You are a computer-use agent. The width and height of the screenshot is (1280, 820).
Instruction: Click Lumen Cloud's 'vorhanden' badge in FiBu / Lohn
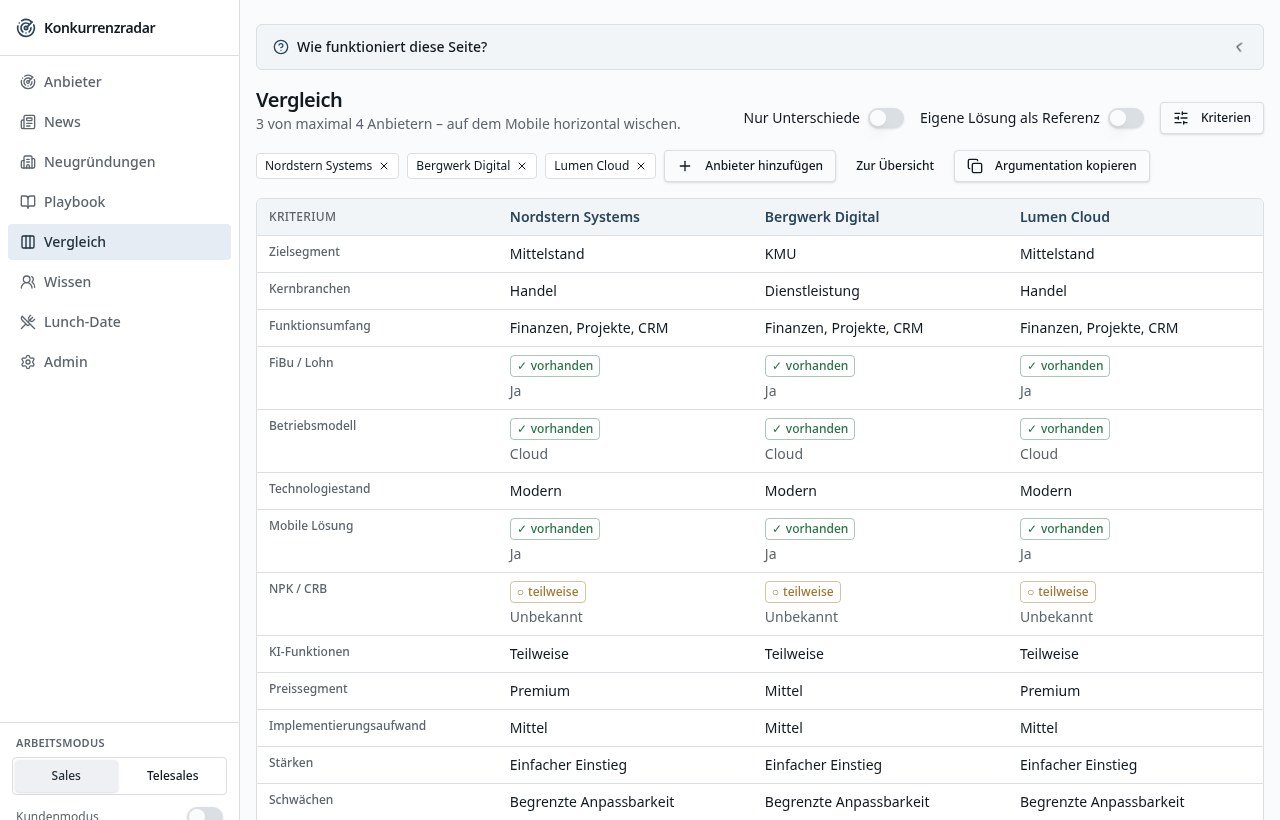(1065, 366)
